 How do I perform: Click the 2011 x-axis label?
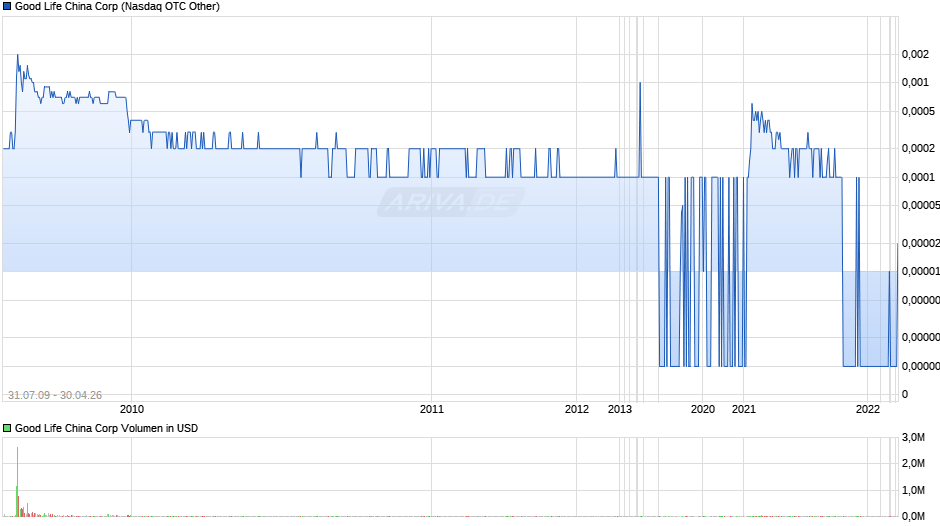click(432, 409)
